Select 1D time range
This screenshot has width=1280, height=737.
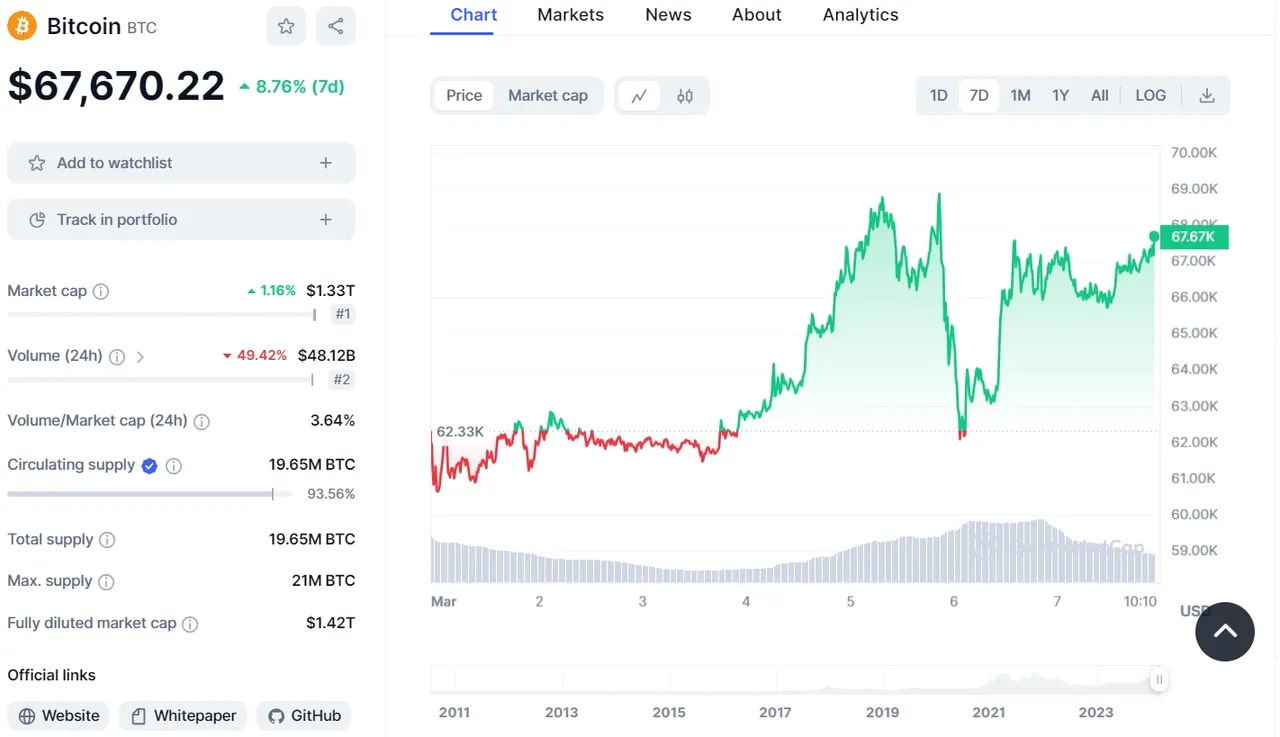(938, 96)
